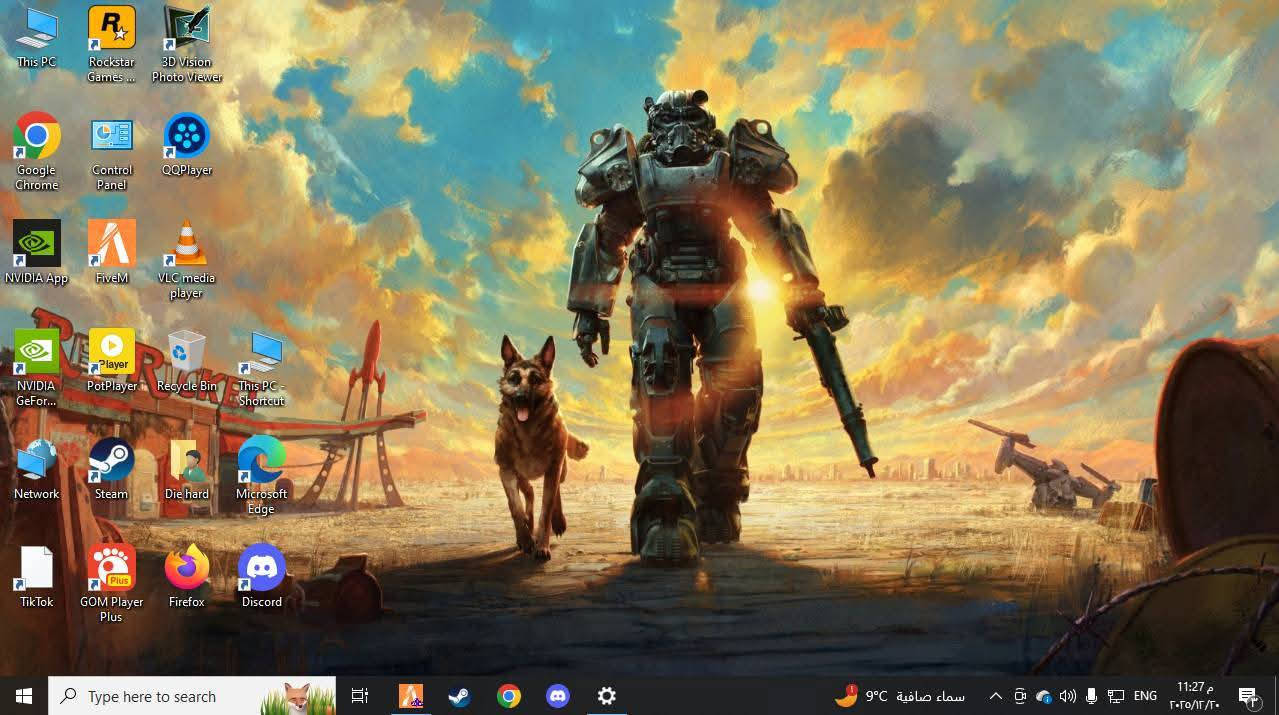Switch the ENG input language indicator
Screen dimensions: 1279x715
coord(1145,696)
